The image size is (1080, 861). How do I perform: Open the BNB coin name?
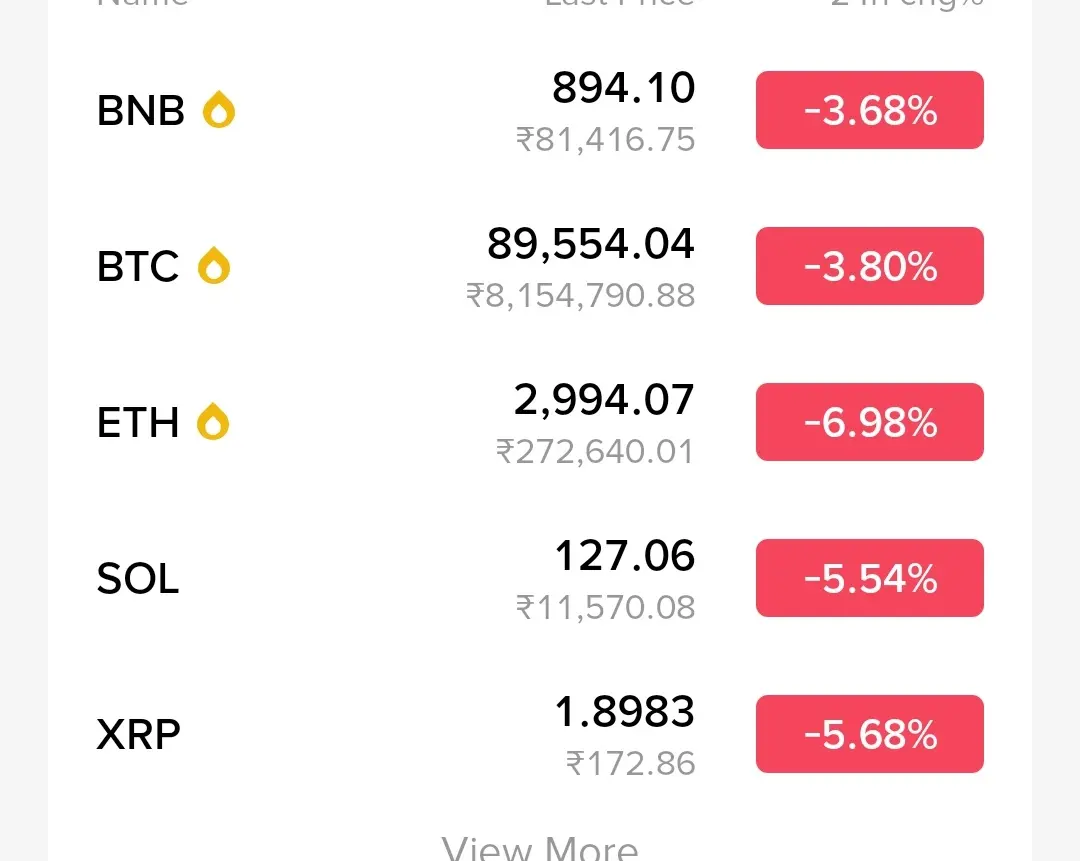tap(141, 110)
